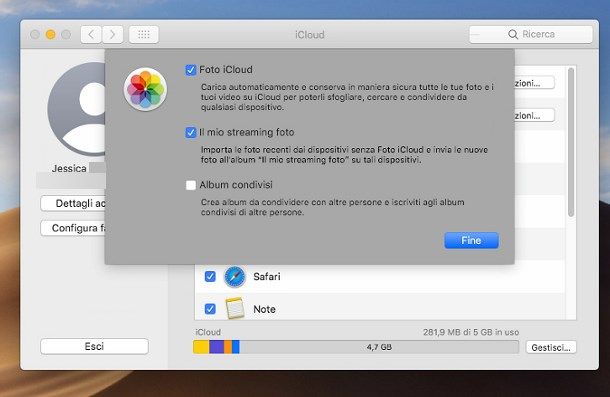Uncheck the Safari sync checkbox
Screen dimensions: 610x397
(x=210, y=276)
